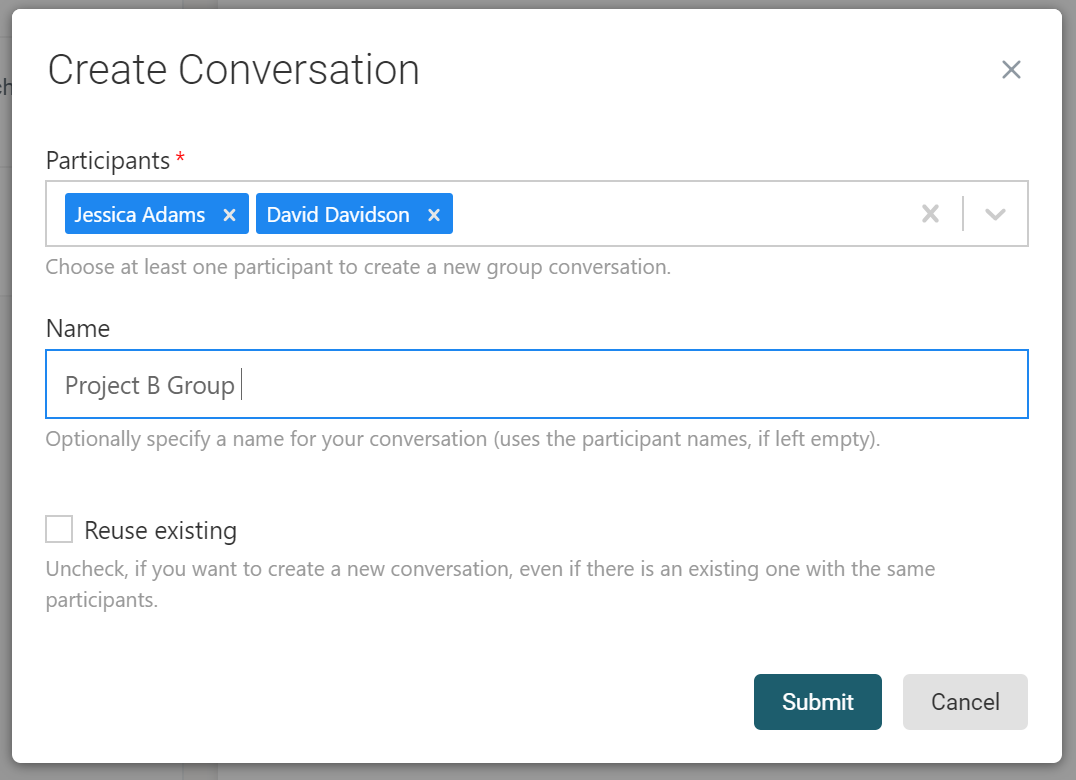Focus the Name field containing Project B Group
Screen dimensions: 1076x780
tap(600, 384)
